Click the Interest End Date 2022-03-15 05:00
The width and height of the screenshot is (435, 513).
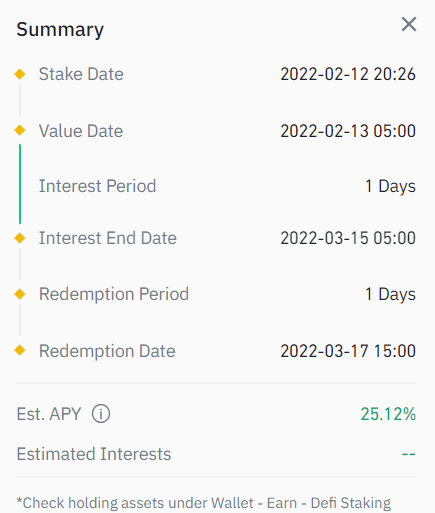348,238
